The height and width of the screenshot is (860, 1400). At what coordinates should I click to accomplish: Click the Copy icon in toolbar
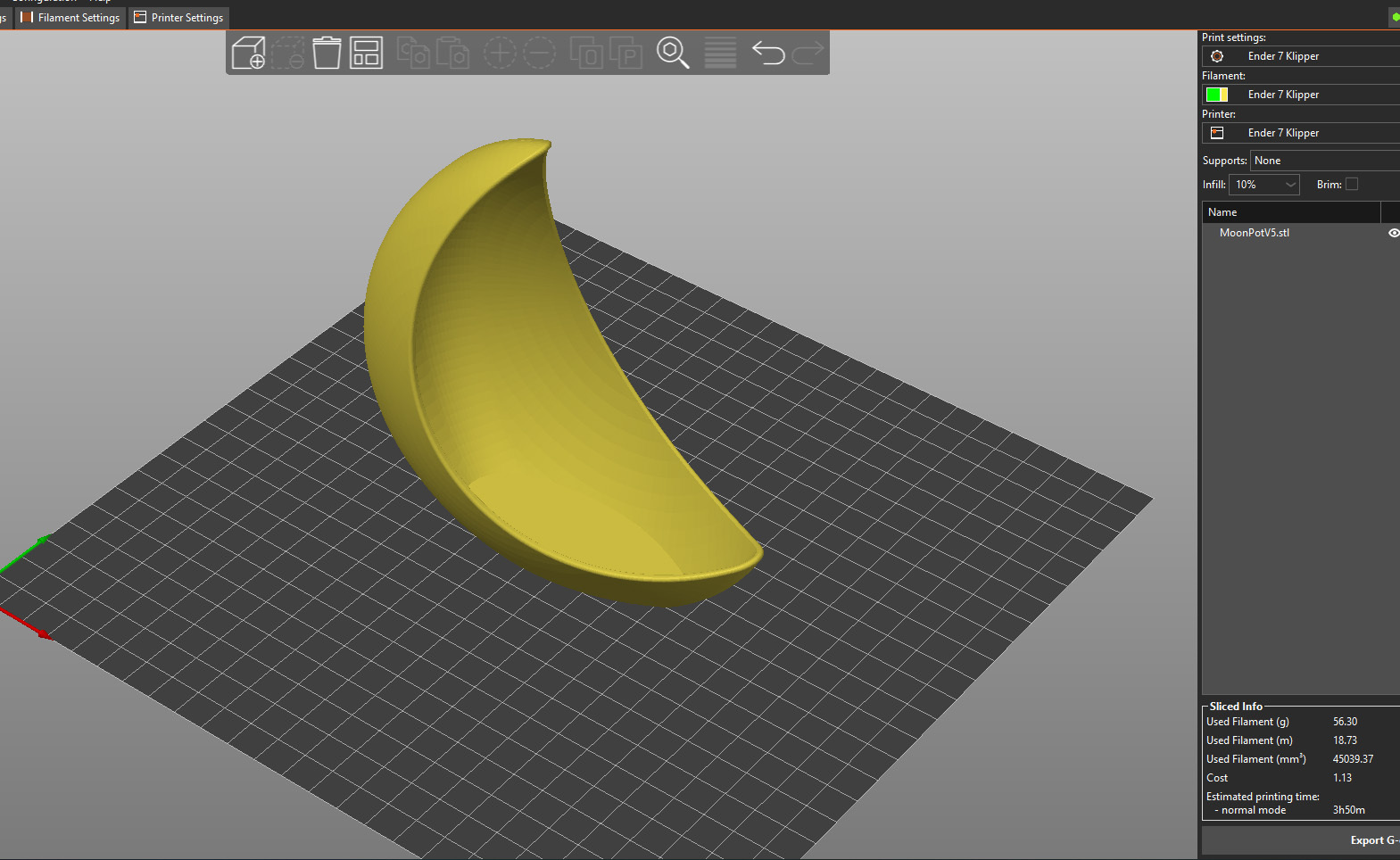[413, 54]
